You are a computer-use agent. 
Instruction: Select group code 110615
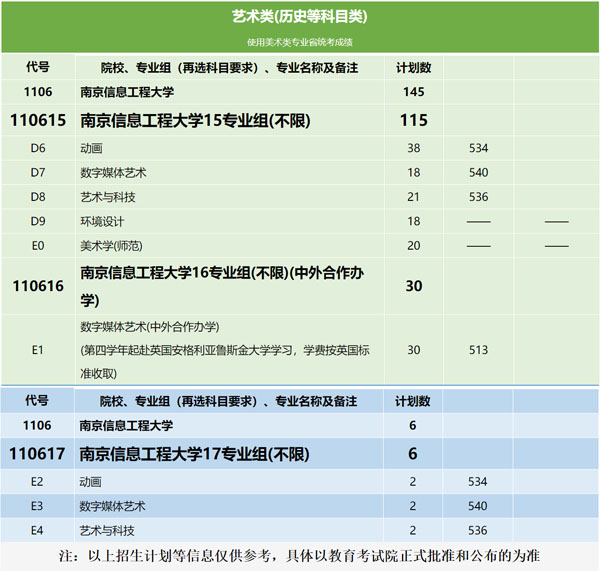tap(38, 120)
